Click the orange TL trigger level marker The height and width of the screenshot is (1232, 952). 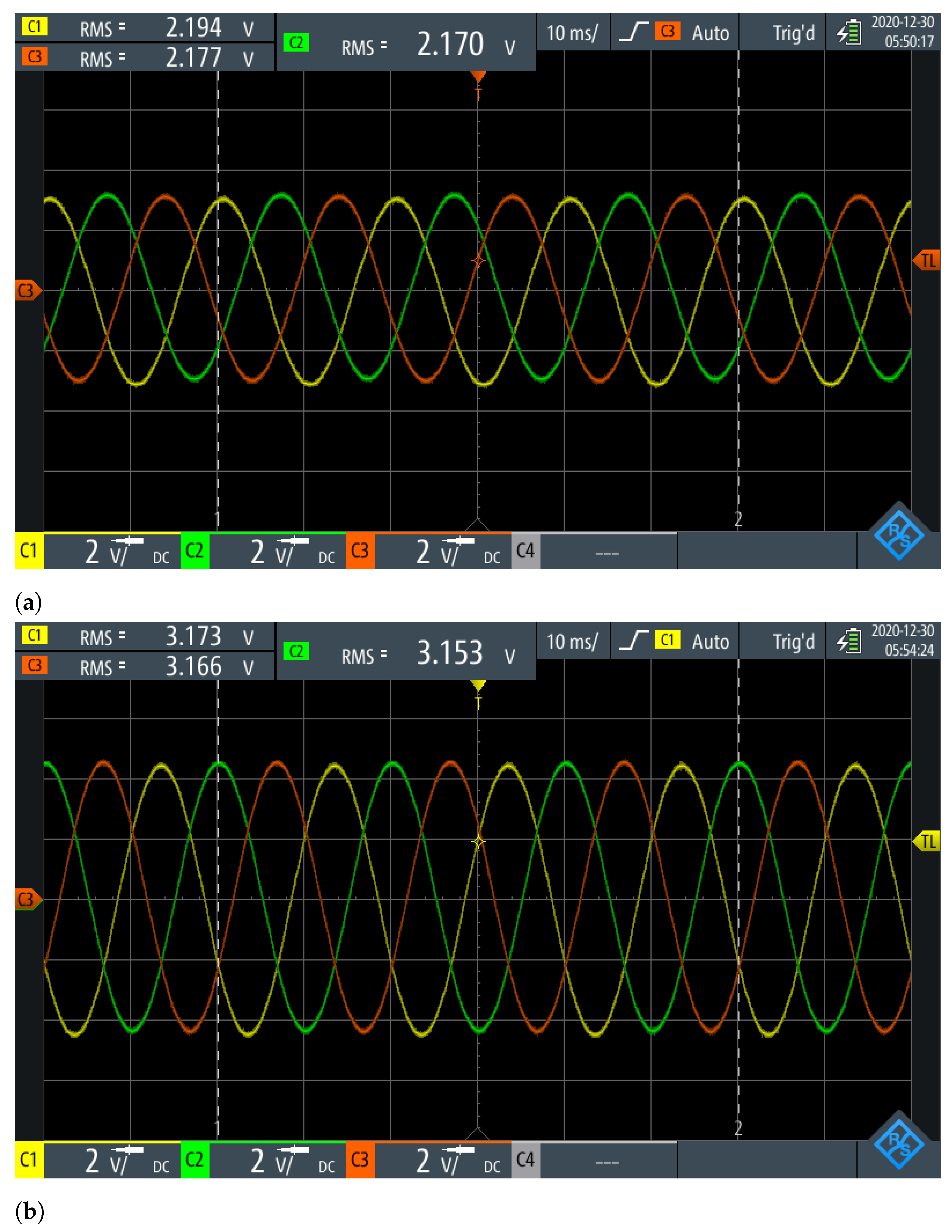tap(927, 260)
